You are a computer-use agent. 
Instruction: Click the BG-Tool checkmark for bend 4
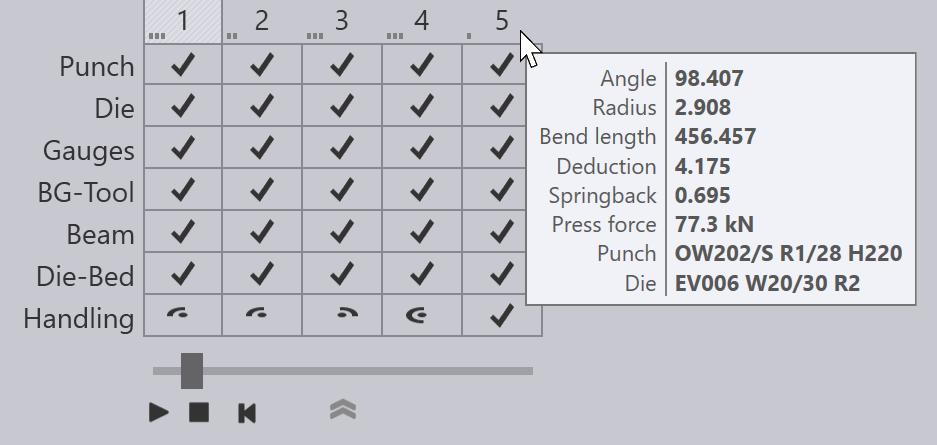click(422, 189)
